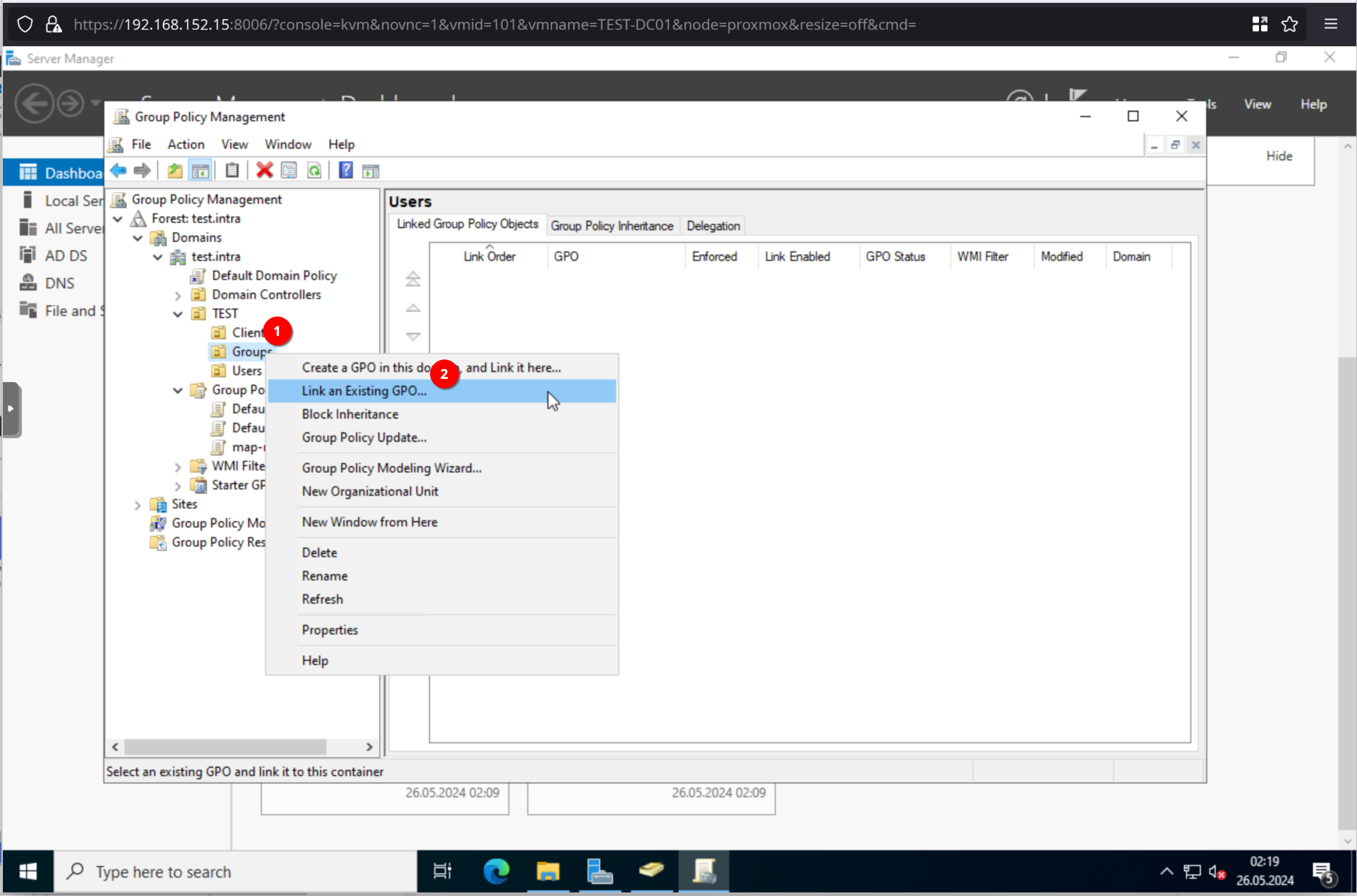Open the Action menu

tap(186, 145)
